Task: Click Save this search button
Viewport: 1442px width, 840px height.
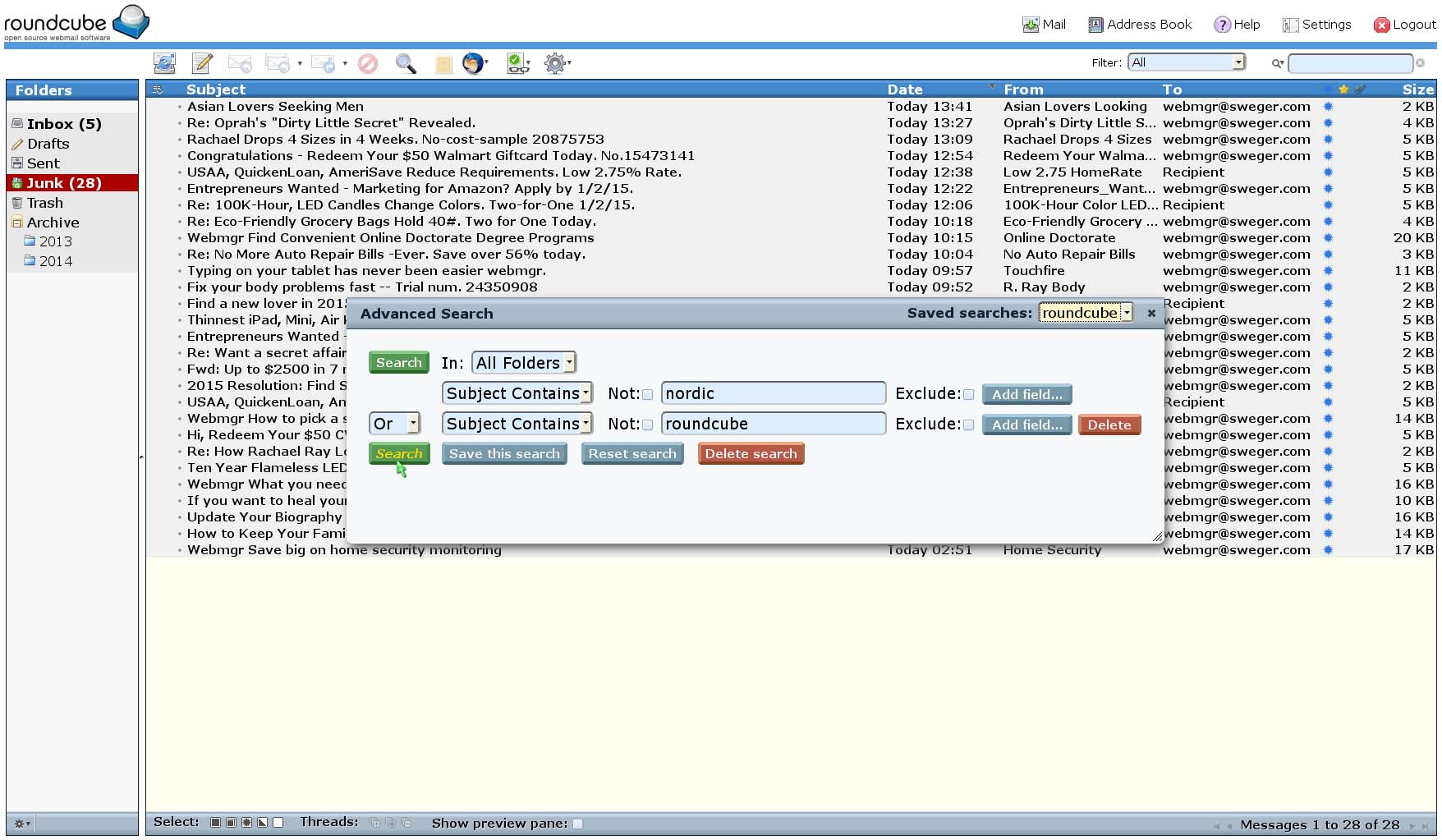Action: point(504,453)
